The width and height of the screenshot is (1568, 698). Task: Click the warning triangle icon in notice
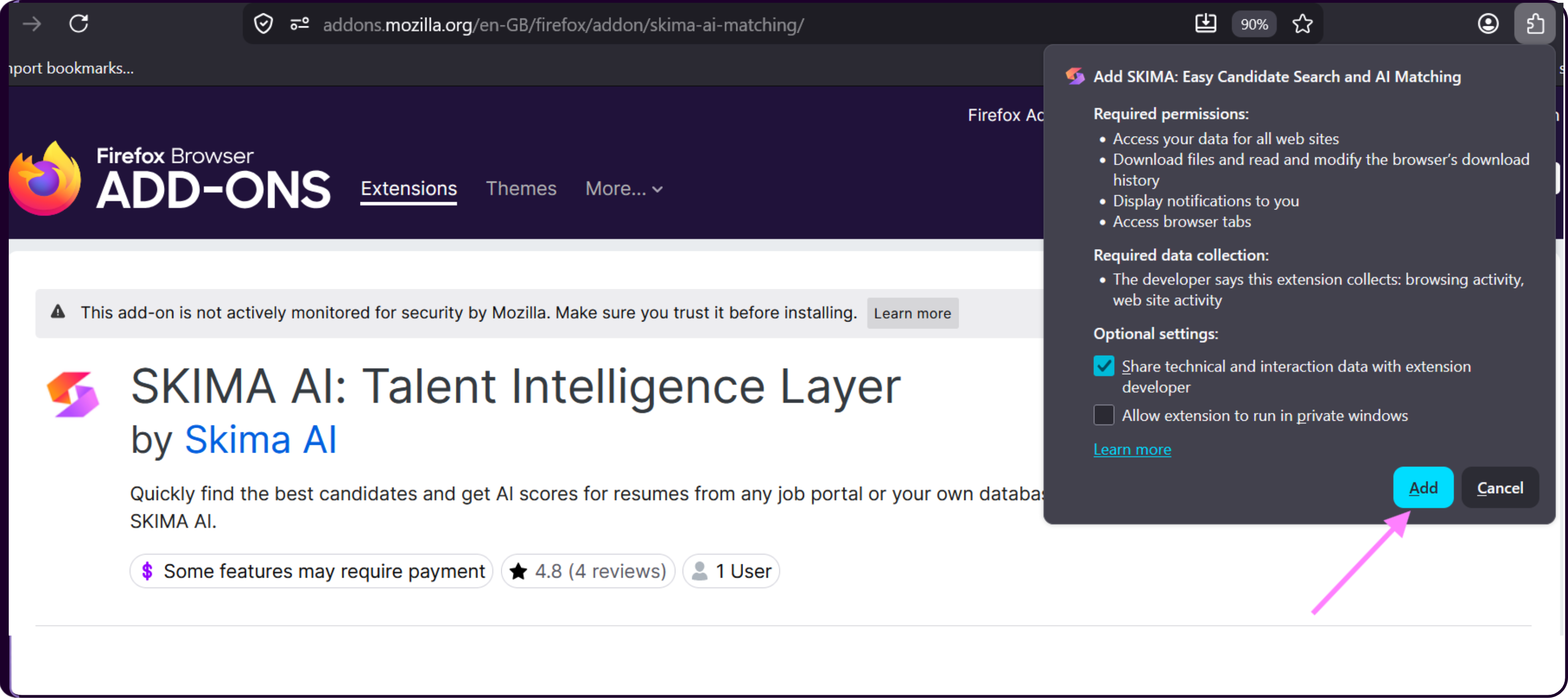pyautogui.click(x=58, y=311)
